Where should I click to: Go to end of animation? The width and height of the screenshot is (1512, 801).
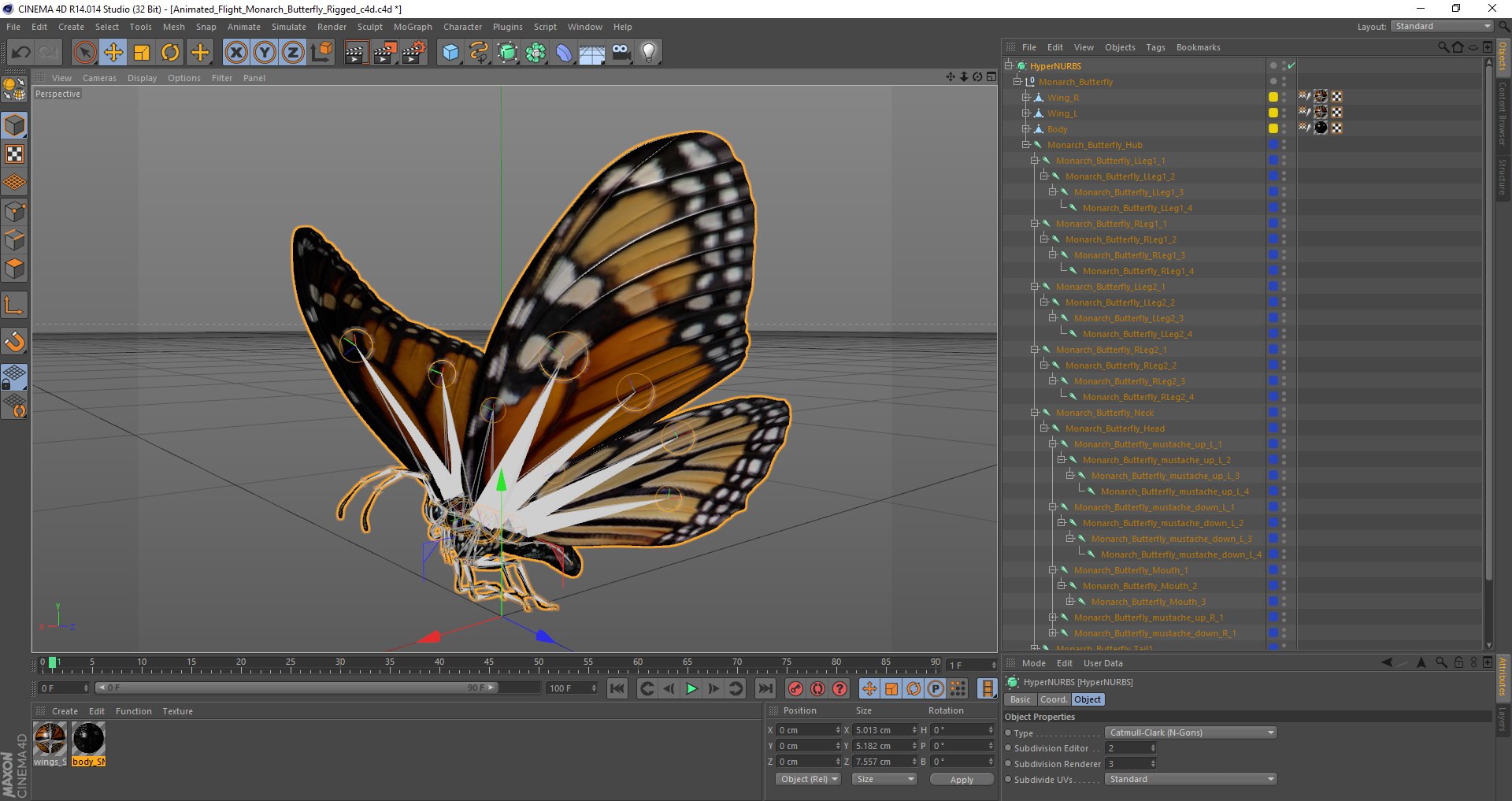pos(765,688)
